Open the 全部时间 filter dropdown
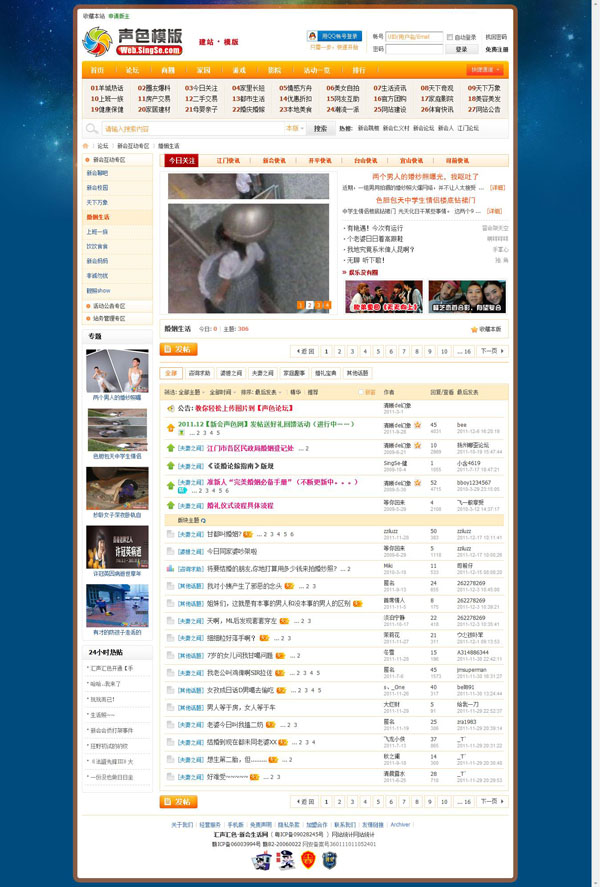 222,392
